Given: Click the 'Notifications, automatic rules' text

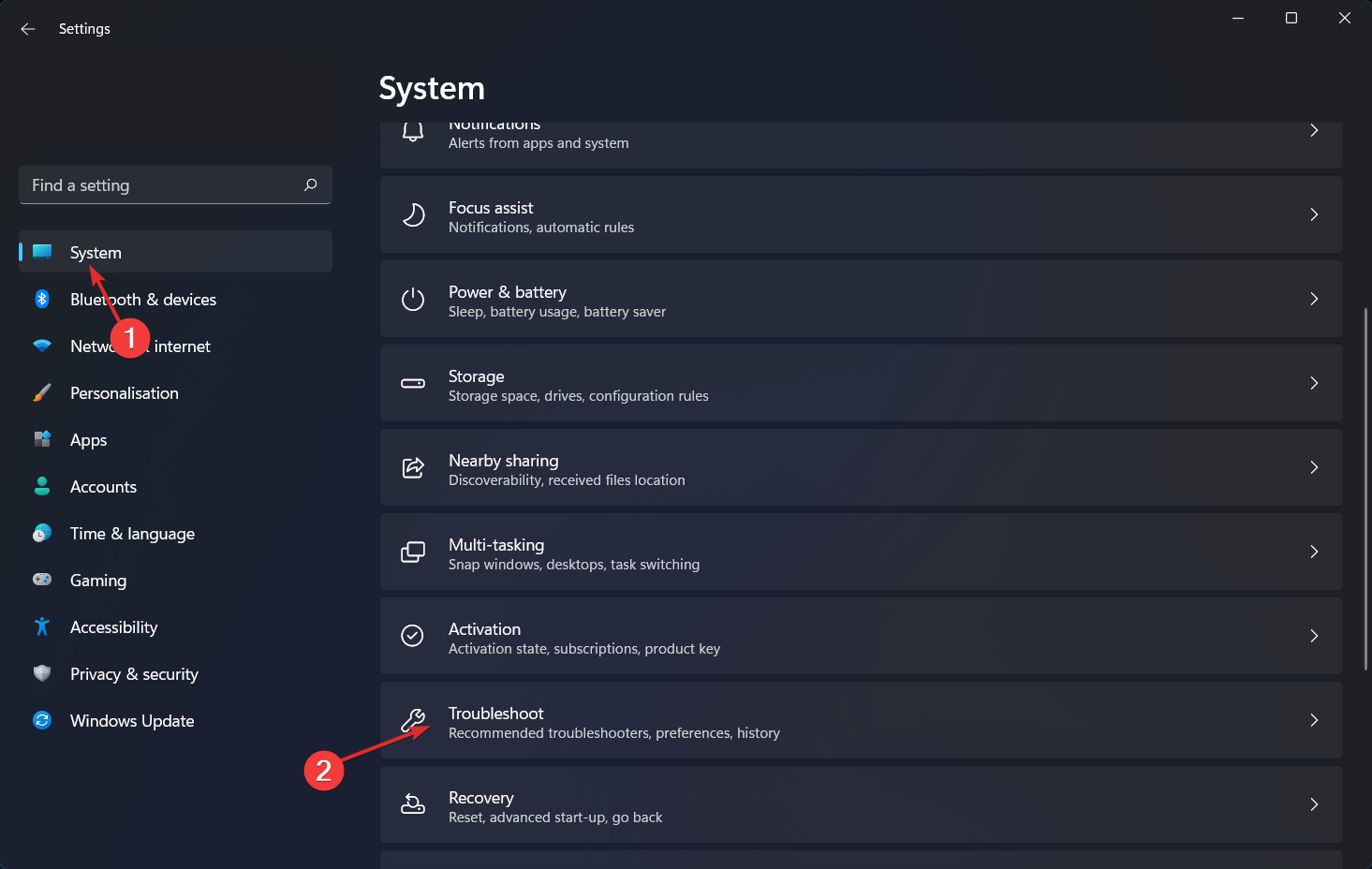Looking at the screenshot, I should coord(541,228).
